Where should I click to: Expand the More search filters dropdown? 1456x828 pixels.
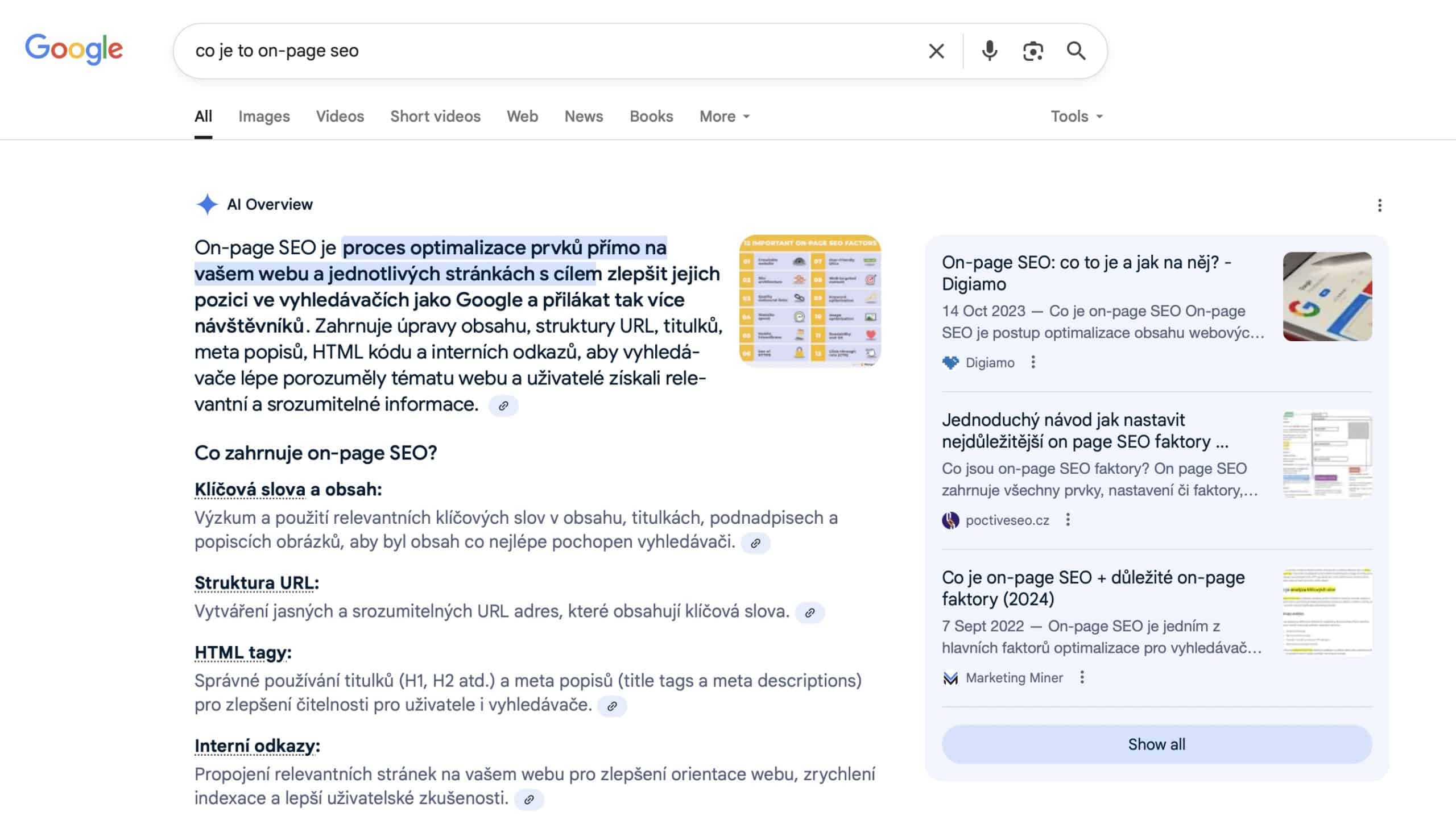coord(724,117)
